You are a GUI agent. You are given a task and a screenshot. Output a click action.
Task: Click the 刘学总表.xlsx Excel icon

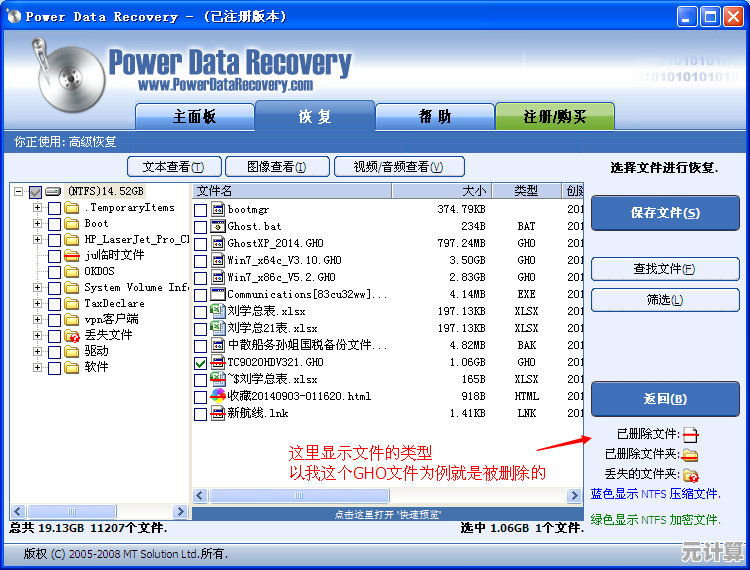point(218,311)
